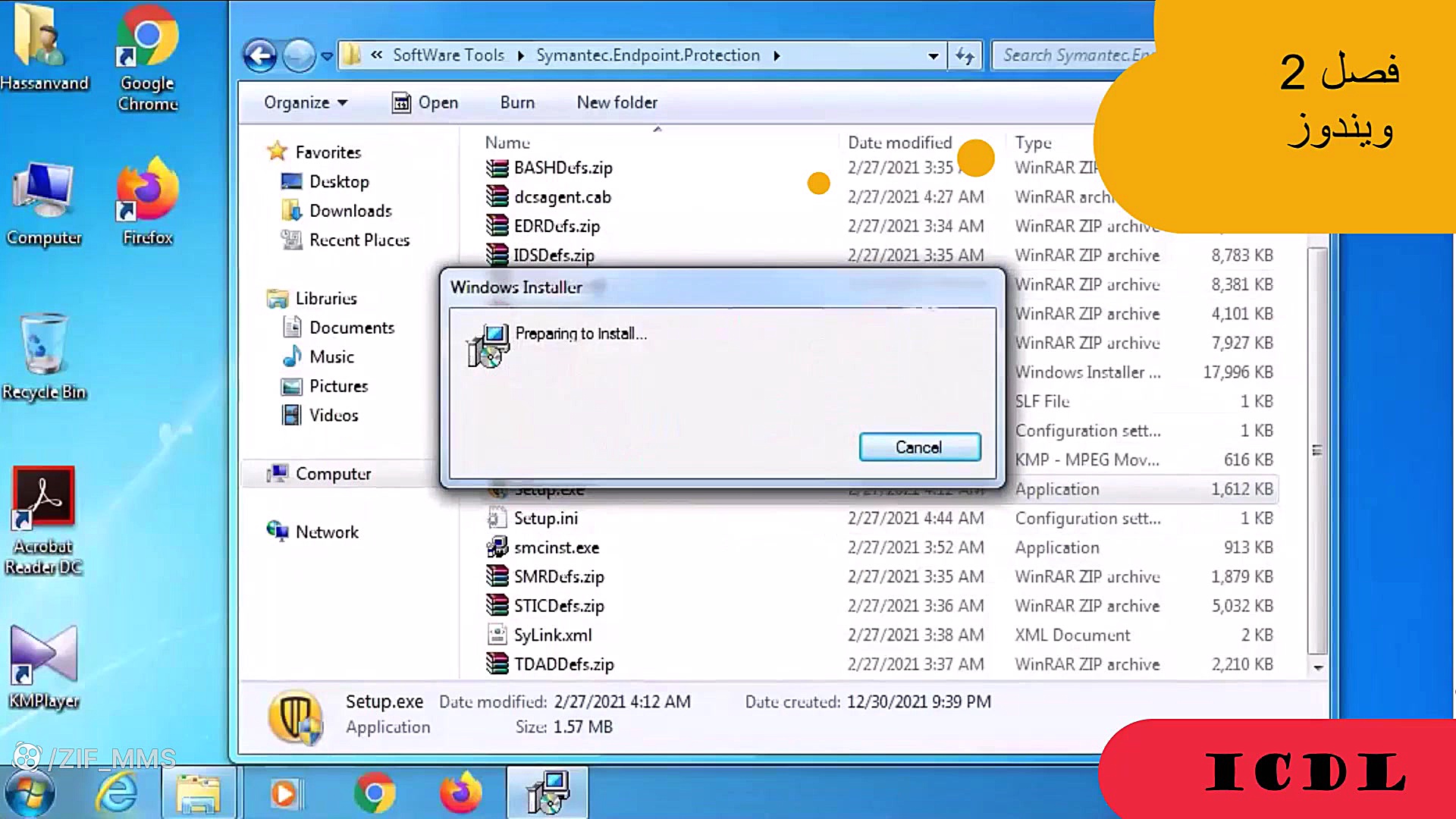Select Network in navigation pane
This screenshot has width=1456, height=819.
coord(327,532)
